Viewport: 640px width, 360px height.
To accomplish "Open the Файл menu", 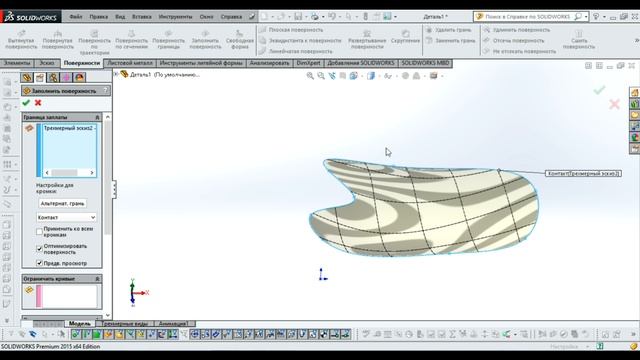I will [76, 17].
